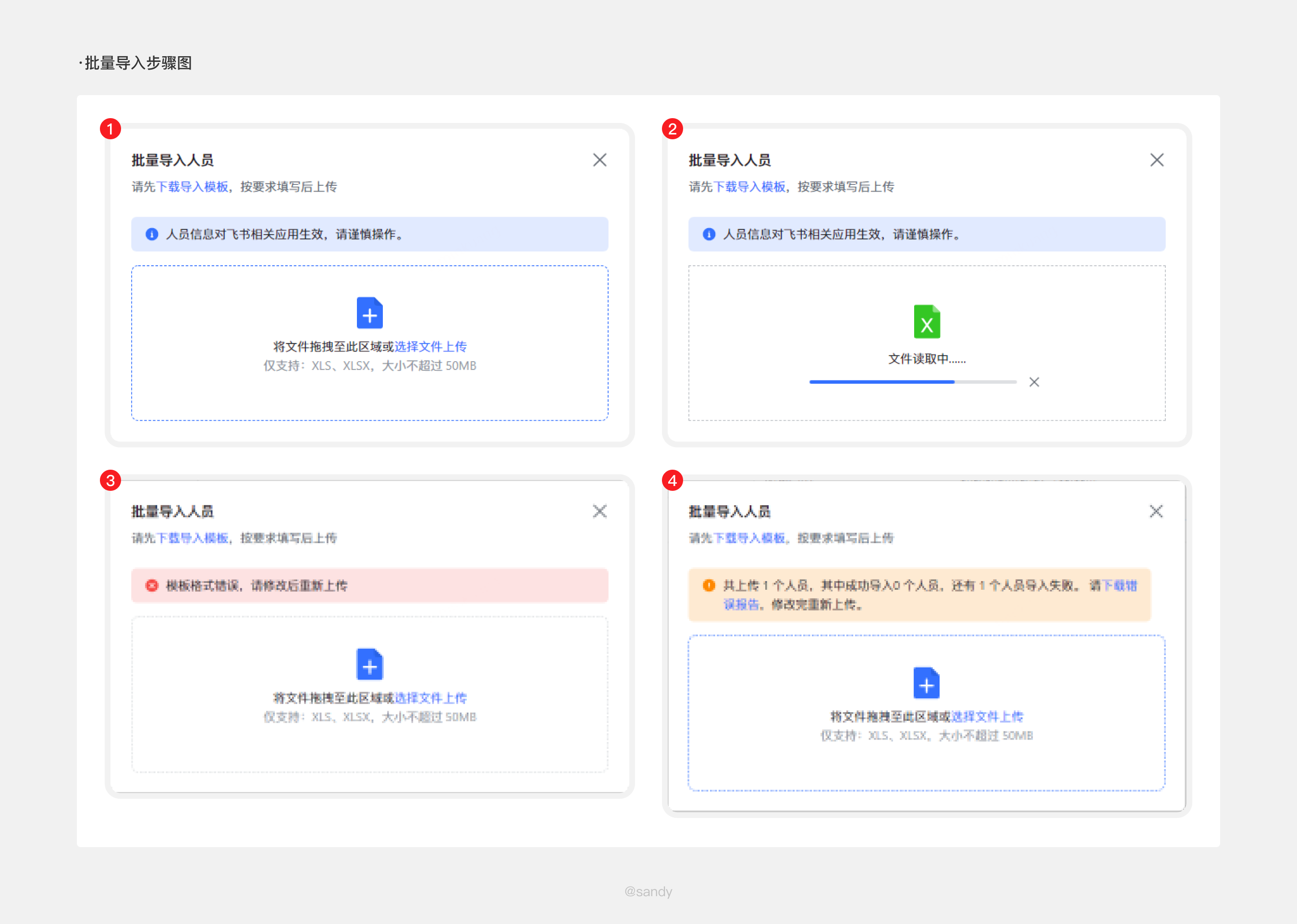Open 下载导入模板 link in dialog 1
The height and width of the screenshot is (924, 1297).
coord(192,187)
